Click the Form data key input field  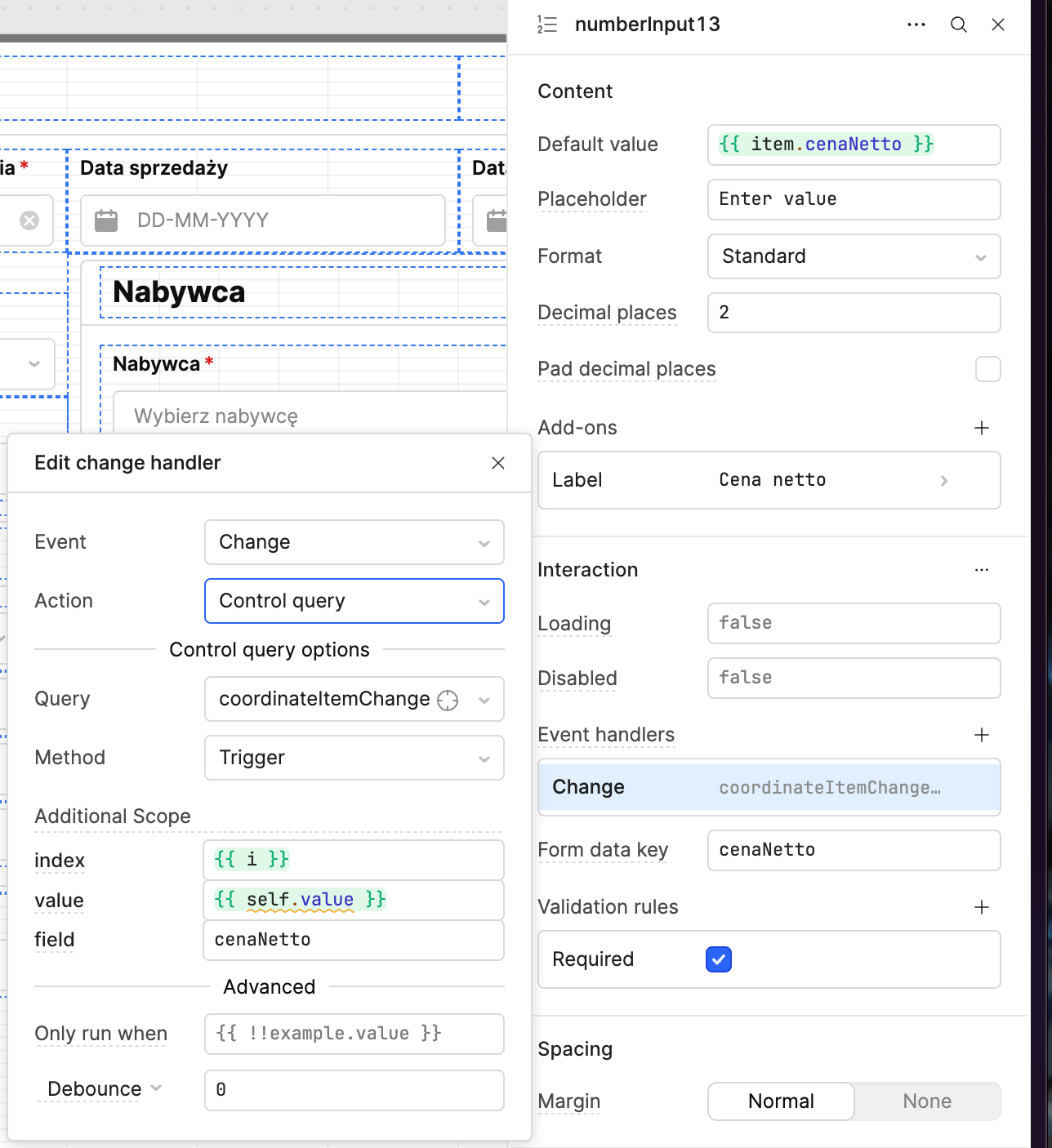click(854, 850)
